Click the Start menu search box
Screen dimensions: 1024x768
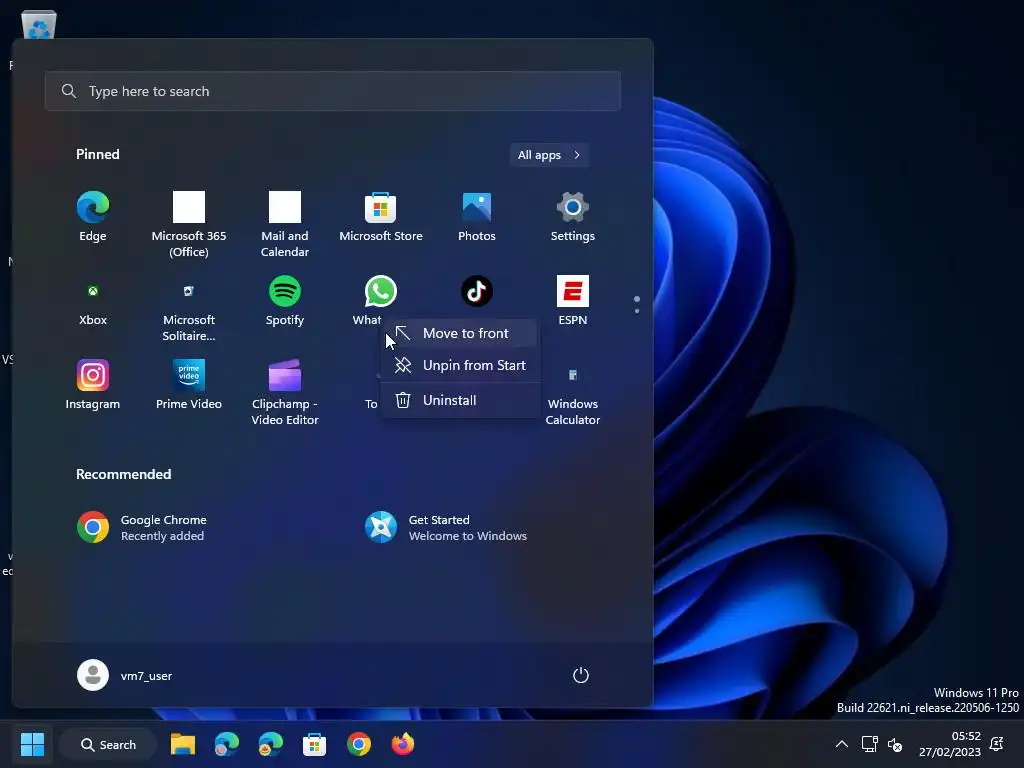pos(332,91)
